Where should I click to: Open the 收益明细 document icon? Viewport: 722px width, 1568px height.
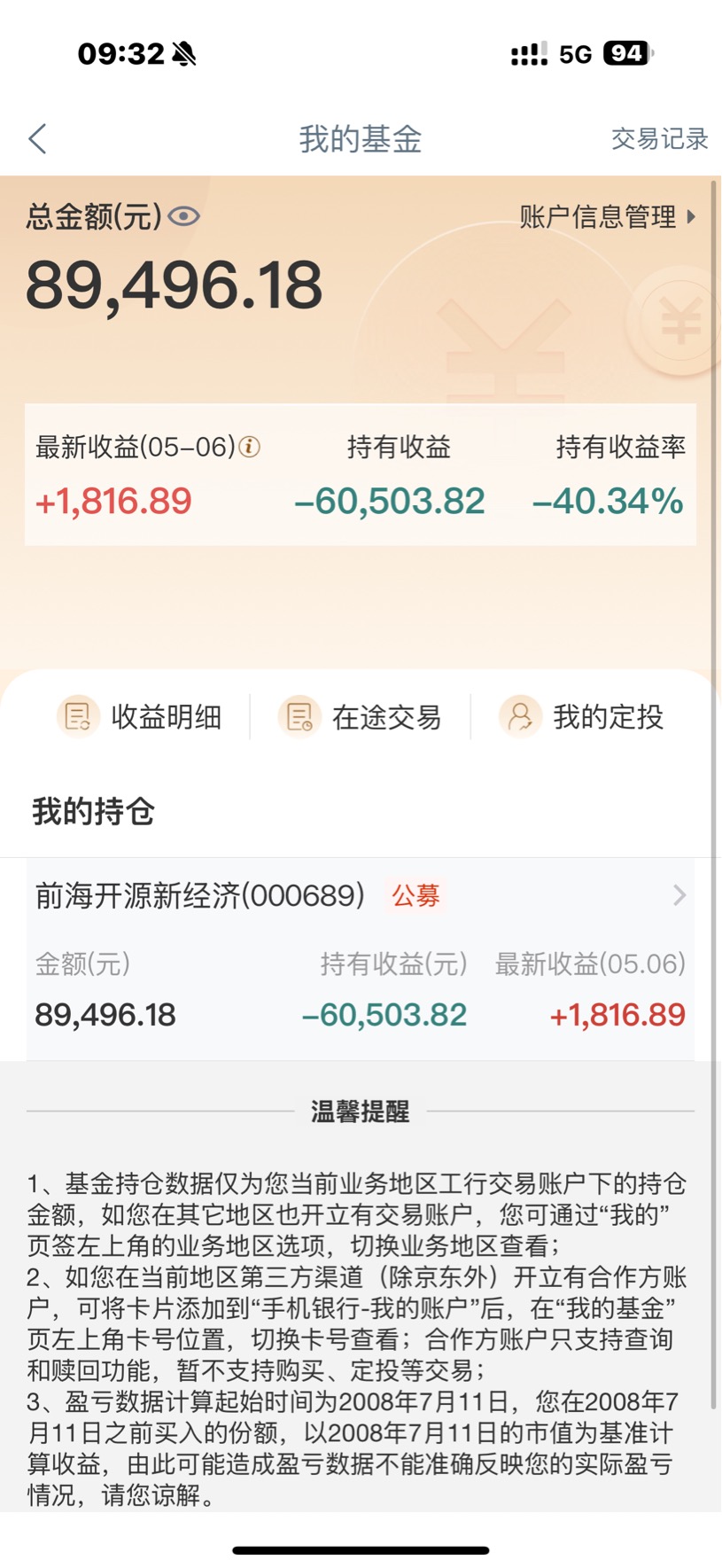[78, 716]
